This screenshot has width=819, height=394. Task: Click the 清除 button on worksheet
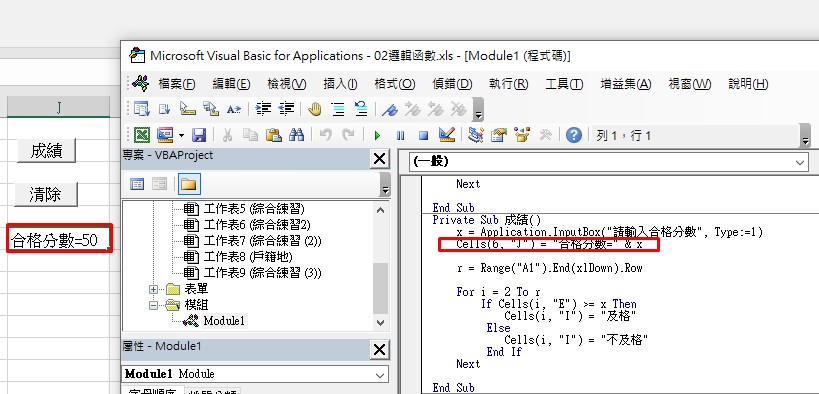point(45,194)
